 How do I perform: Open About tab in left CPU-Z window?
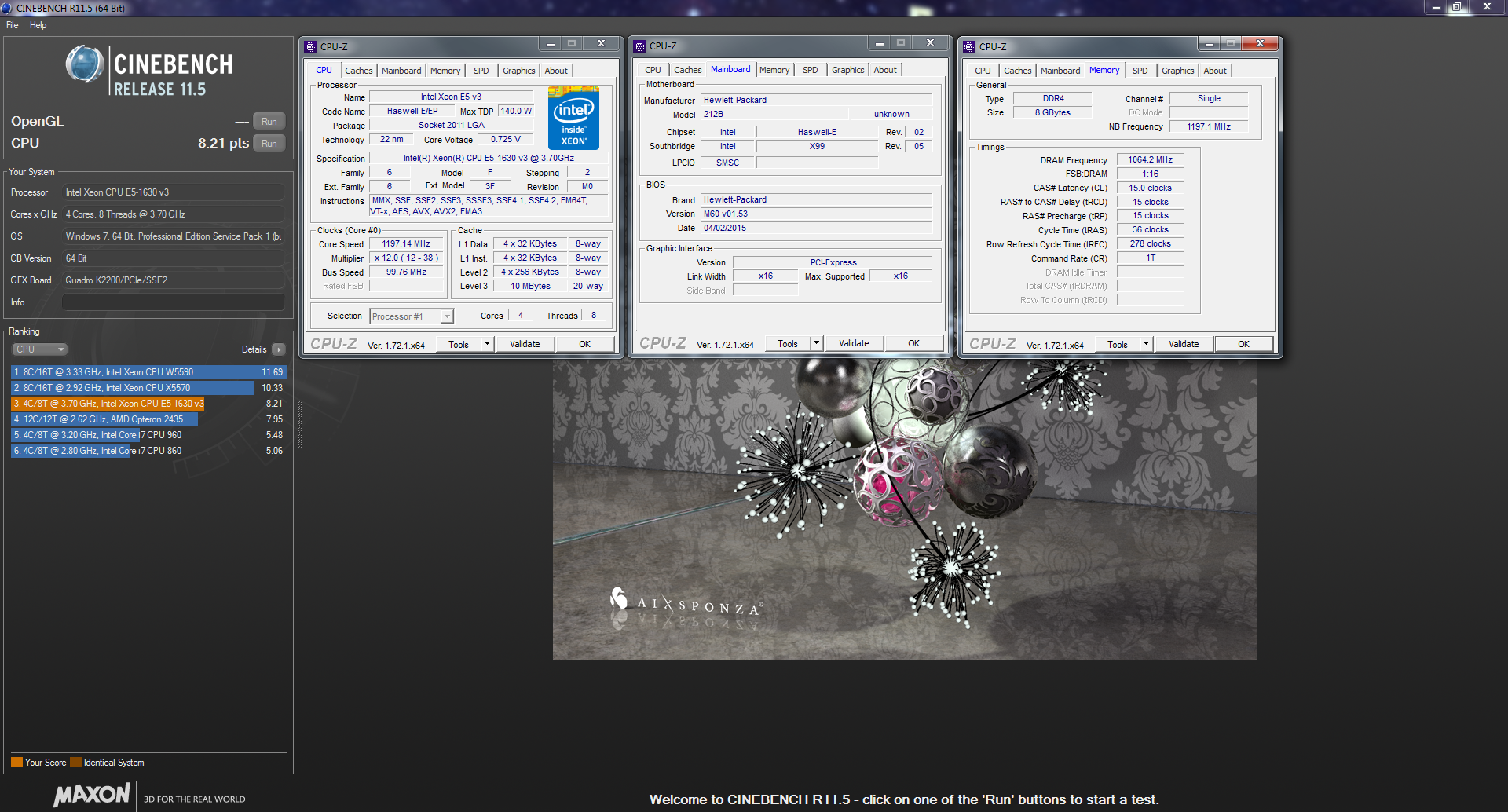point(556,71)
